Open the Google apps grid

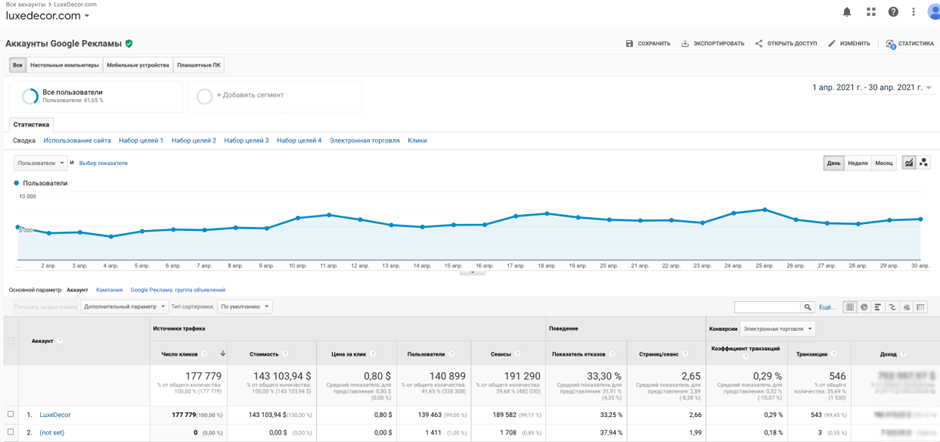coord(870,12)
